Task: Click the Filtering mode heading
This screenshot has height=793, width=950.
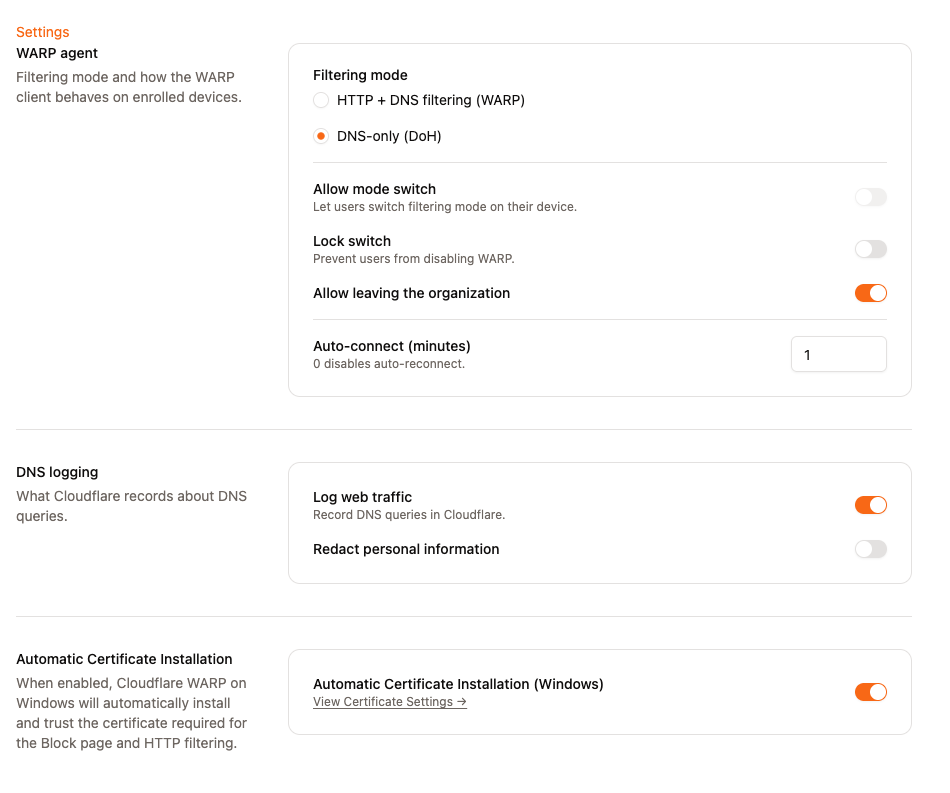Action: click(360, 75)
